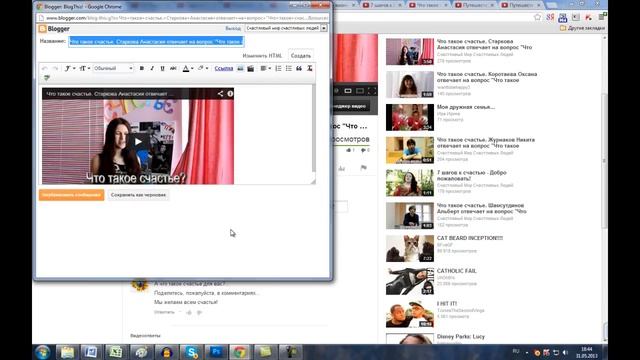Image resolution: width=640 pixels, height=360 pixels.
Task: Open the text alignment dropdown
Action: pyautogui.click(x=265, y=68)
